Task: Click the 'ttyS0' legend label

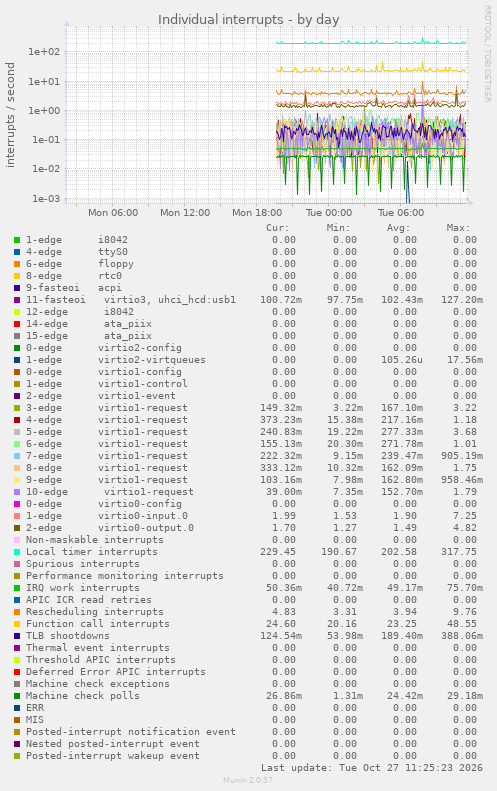Action: click(113, 252)
